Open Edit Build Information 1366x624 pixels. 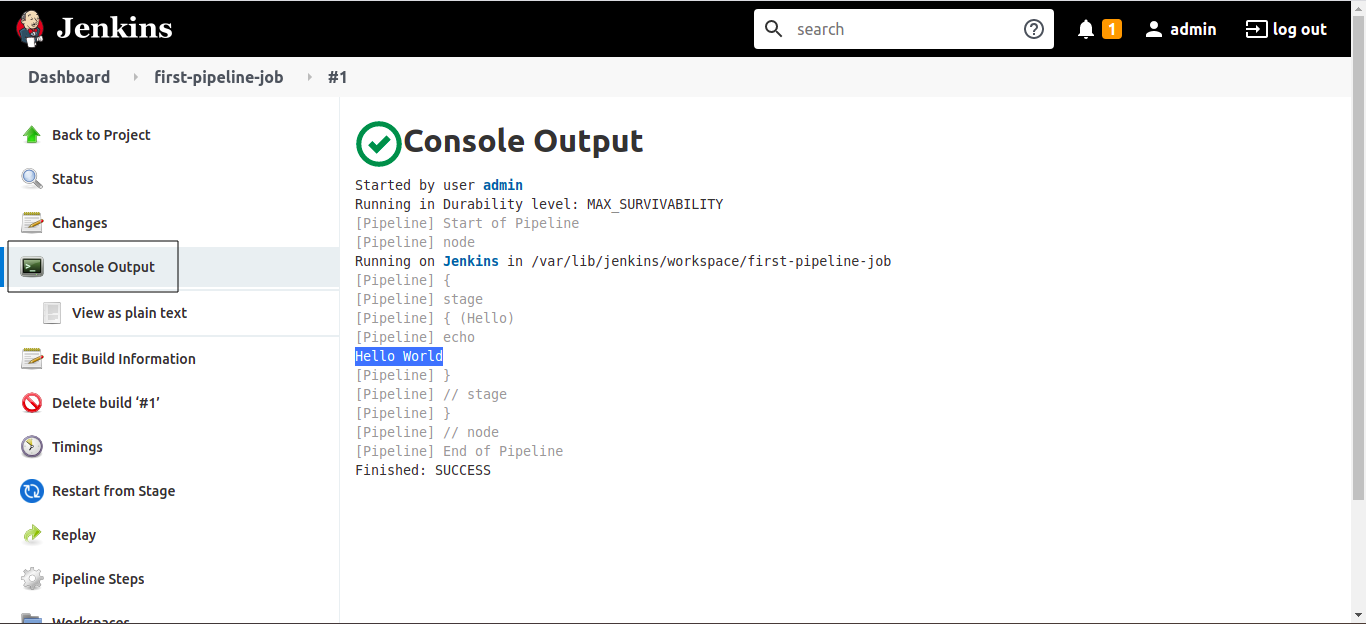point(123,359)
